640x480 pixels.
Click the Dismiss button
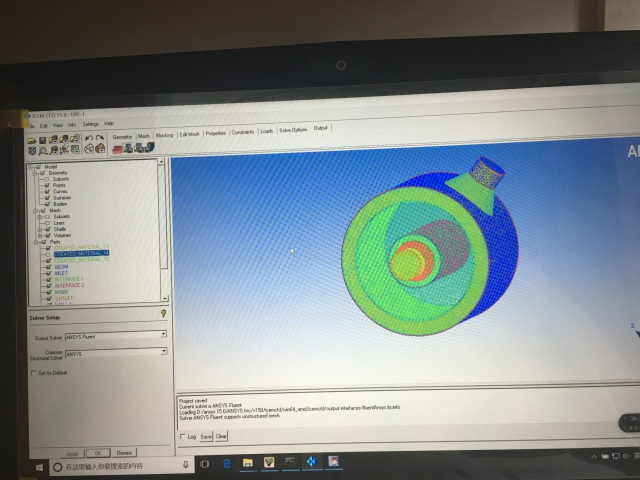(x=124, y=452)
